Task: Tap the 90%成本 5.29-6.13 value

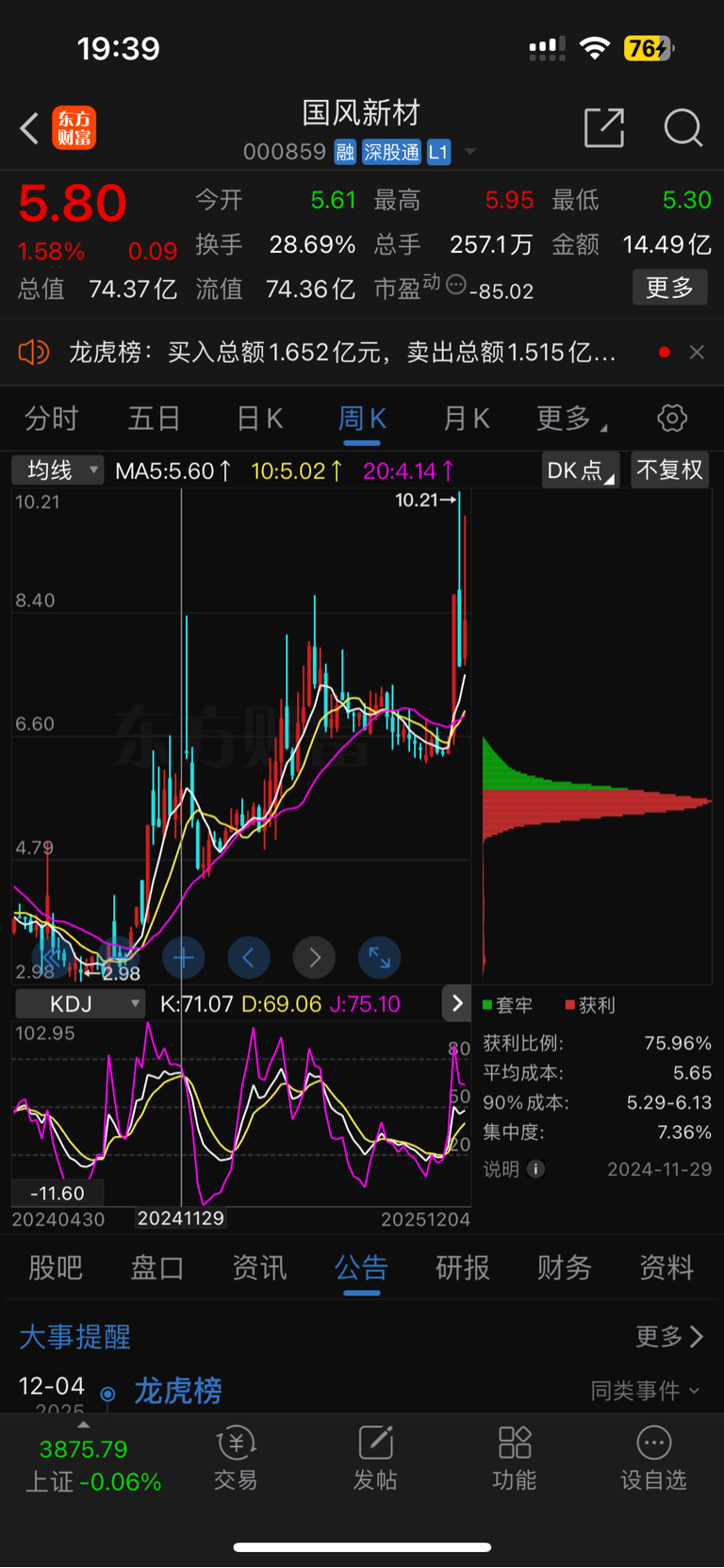Action: (x=669, y=1102)
